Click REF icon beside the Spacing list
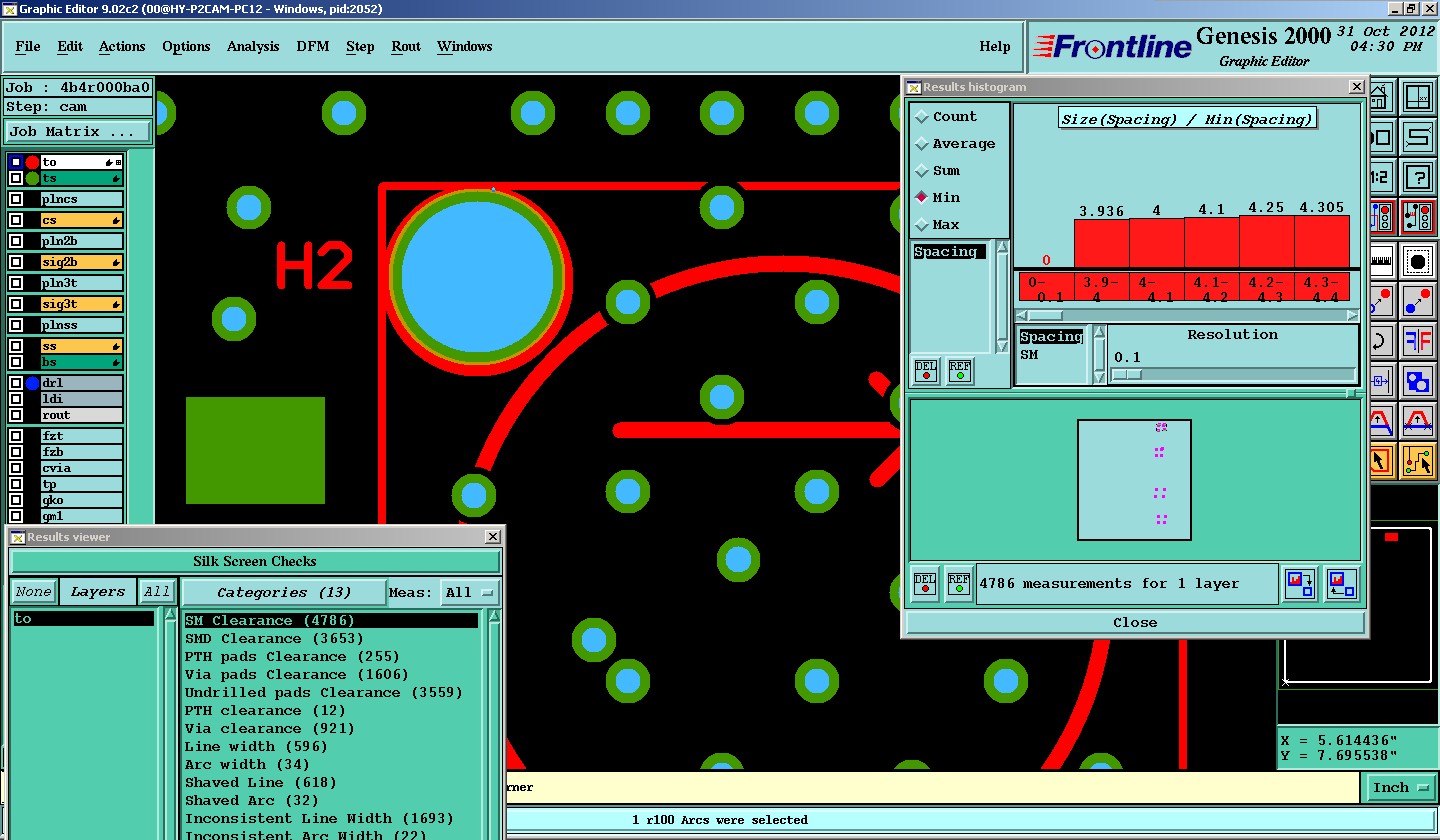The image size is (1440, 840). click(x=960, y=371)
